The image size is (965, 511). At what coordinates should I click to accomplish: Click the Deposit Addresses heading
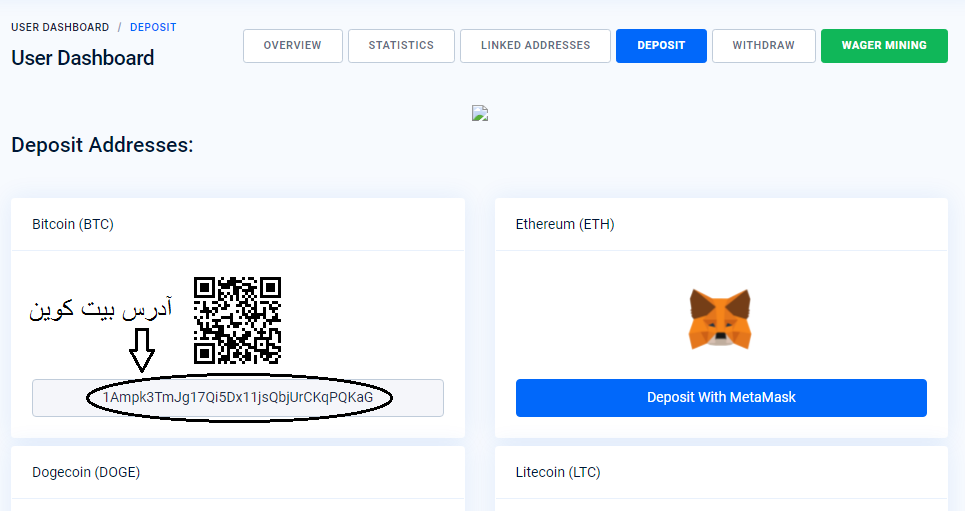[x=102, y=145]
